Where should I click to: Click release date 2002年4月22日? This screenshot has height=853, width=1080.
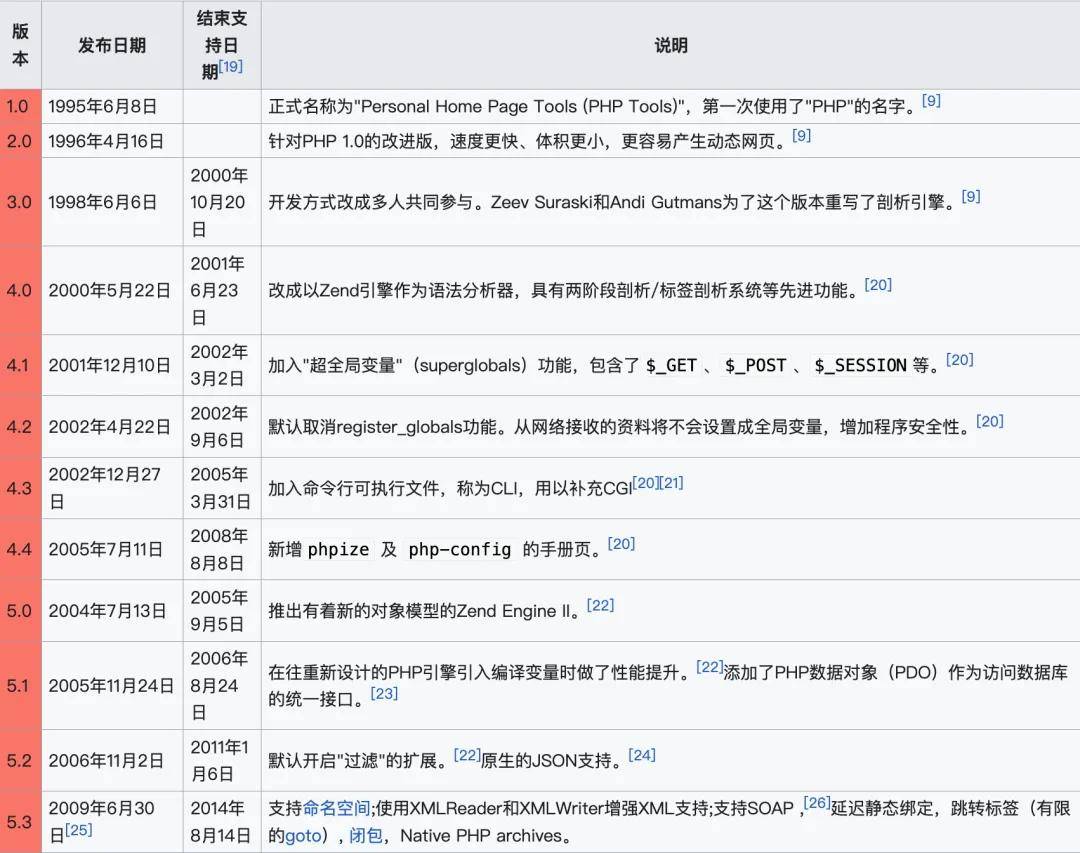110,426
